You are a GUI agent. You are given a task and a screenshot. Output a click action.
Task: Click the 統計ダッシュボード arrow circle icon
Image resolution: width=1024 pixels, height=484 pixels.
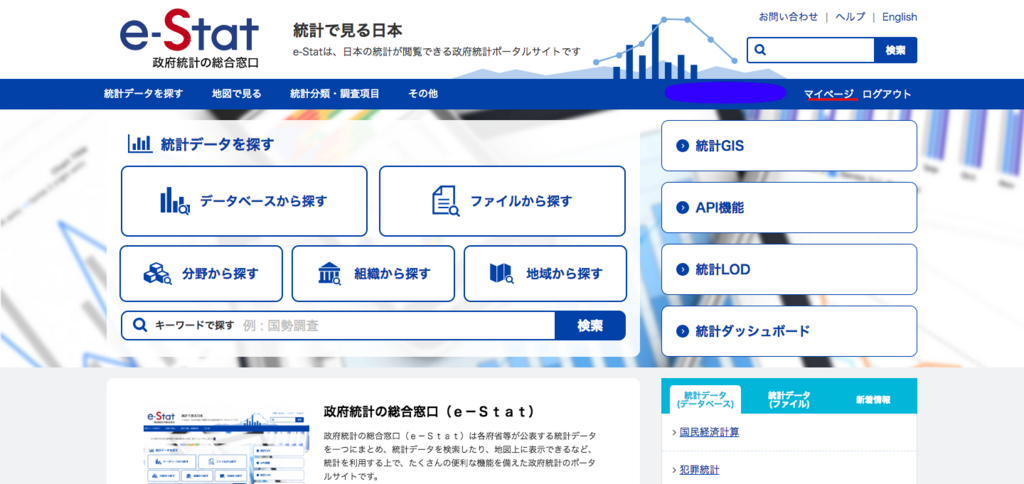point(682,331)
